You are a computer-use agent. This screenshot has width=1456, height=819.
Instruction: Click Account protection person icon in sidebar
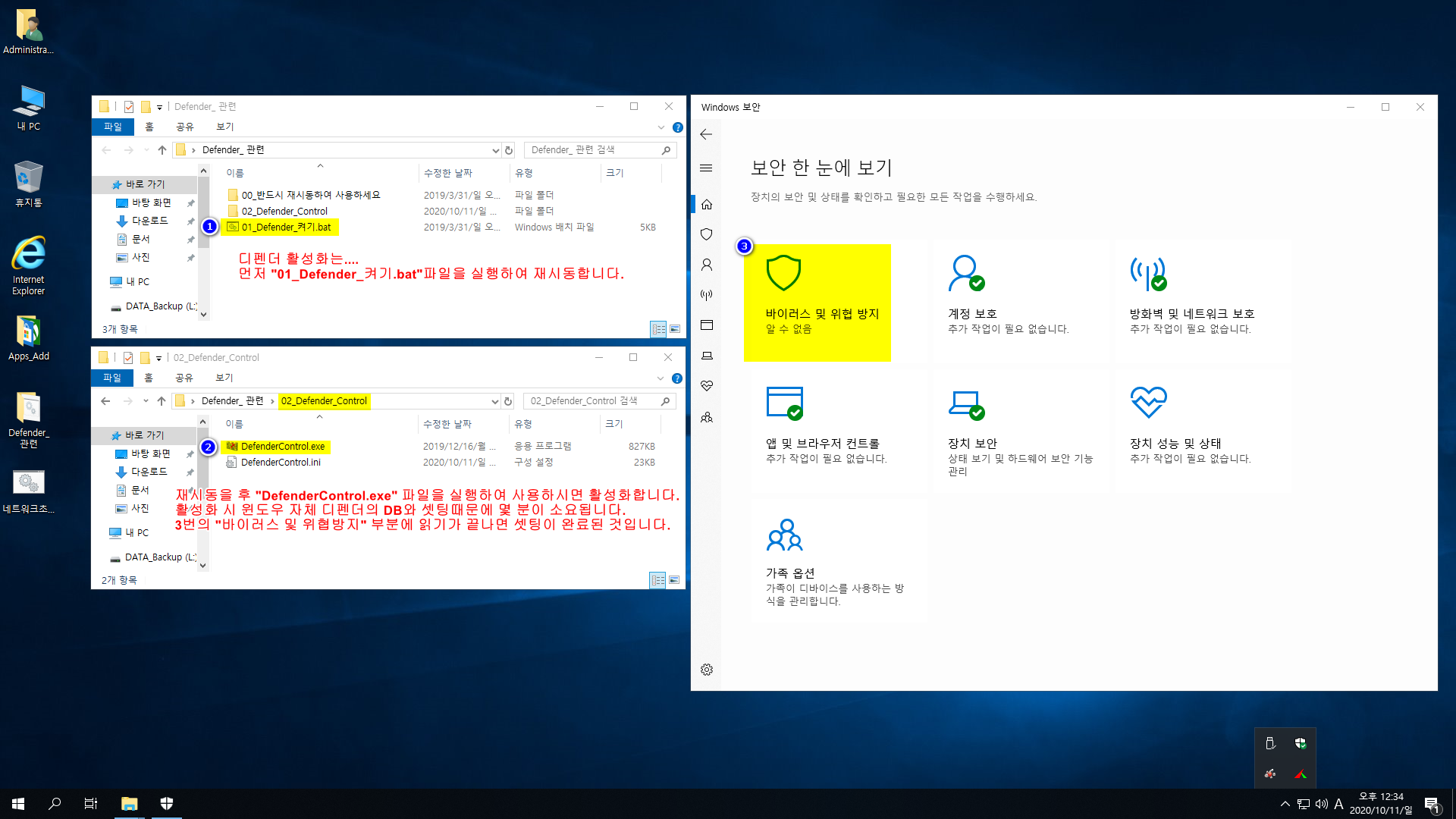tap(706, 265)
